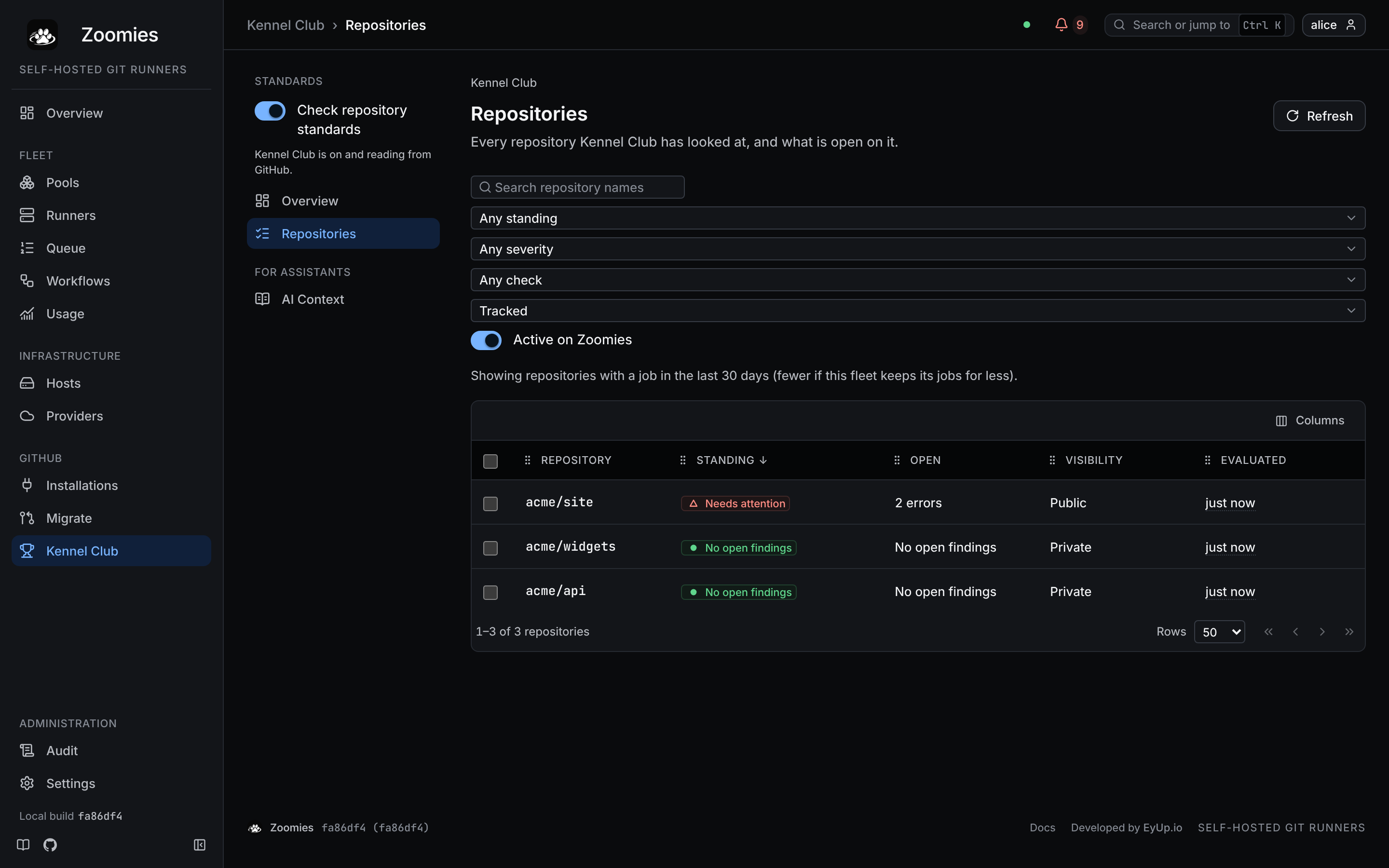The width and height of the screenshot is (1389, 868).
Task: Click the Refresh button
Action: coord(1319,116)
